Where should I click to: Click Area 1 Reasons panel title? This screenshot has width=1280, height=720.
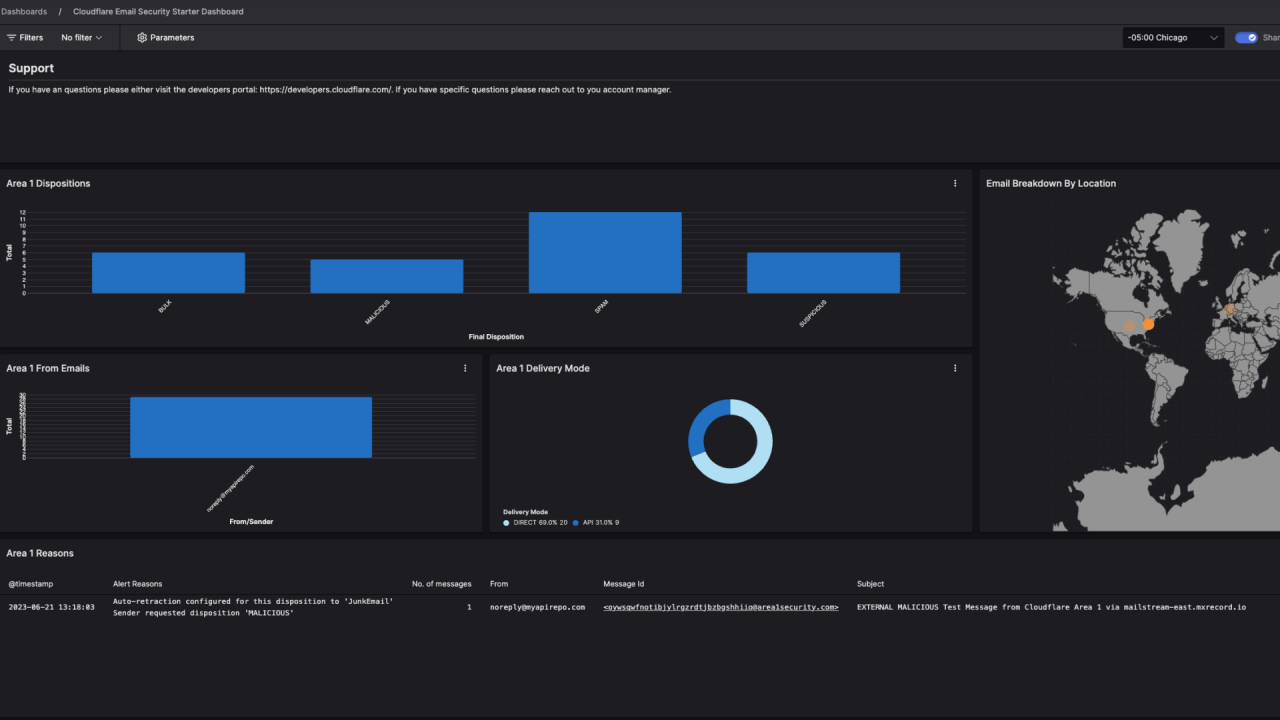40,553
